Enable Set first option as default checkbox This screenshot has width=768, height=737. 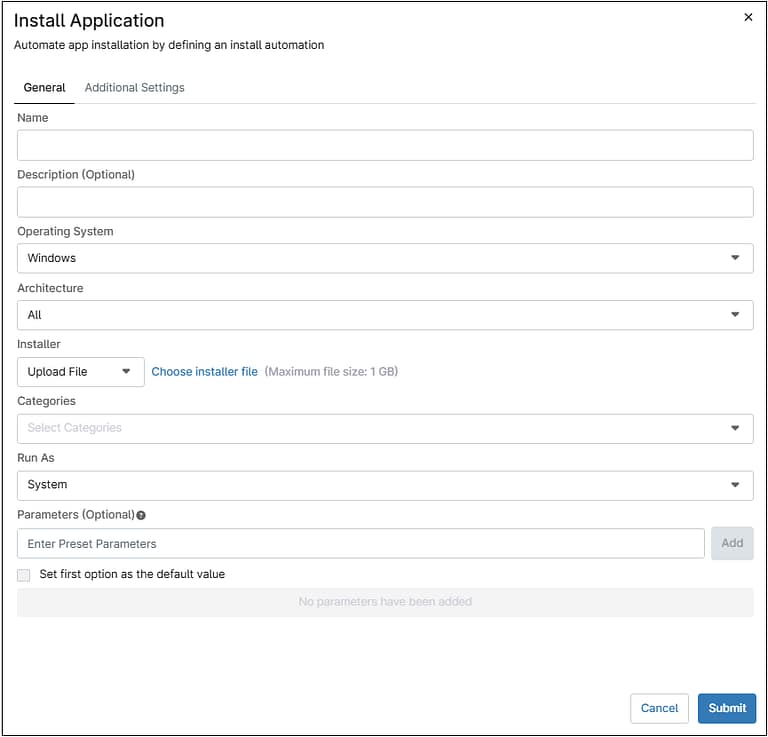pyautogui.click(x=24, y=575)
